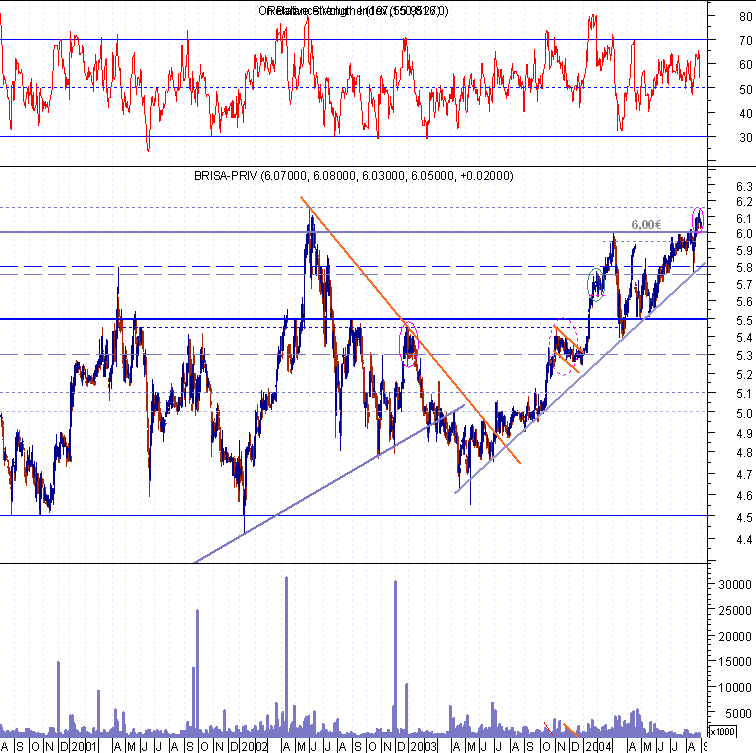756x753 pixels.
Task: Click the 70 overbought value on RSI scale
Action: click(745, 40)
